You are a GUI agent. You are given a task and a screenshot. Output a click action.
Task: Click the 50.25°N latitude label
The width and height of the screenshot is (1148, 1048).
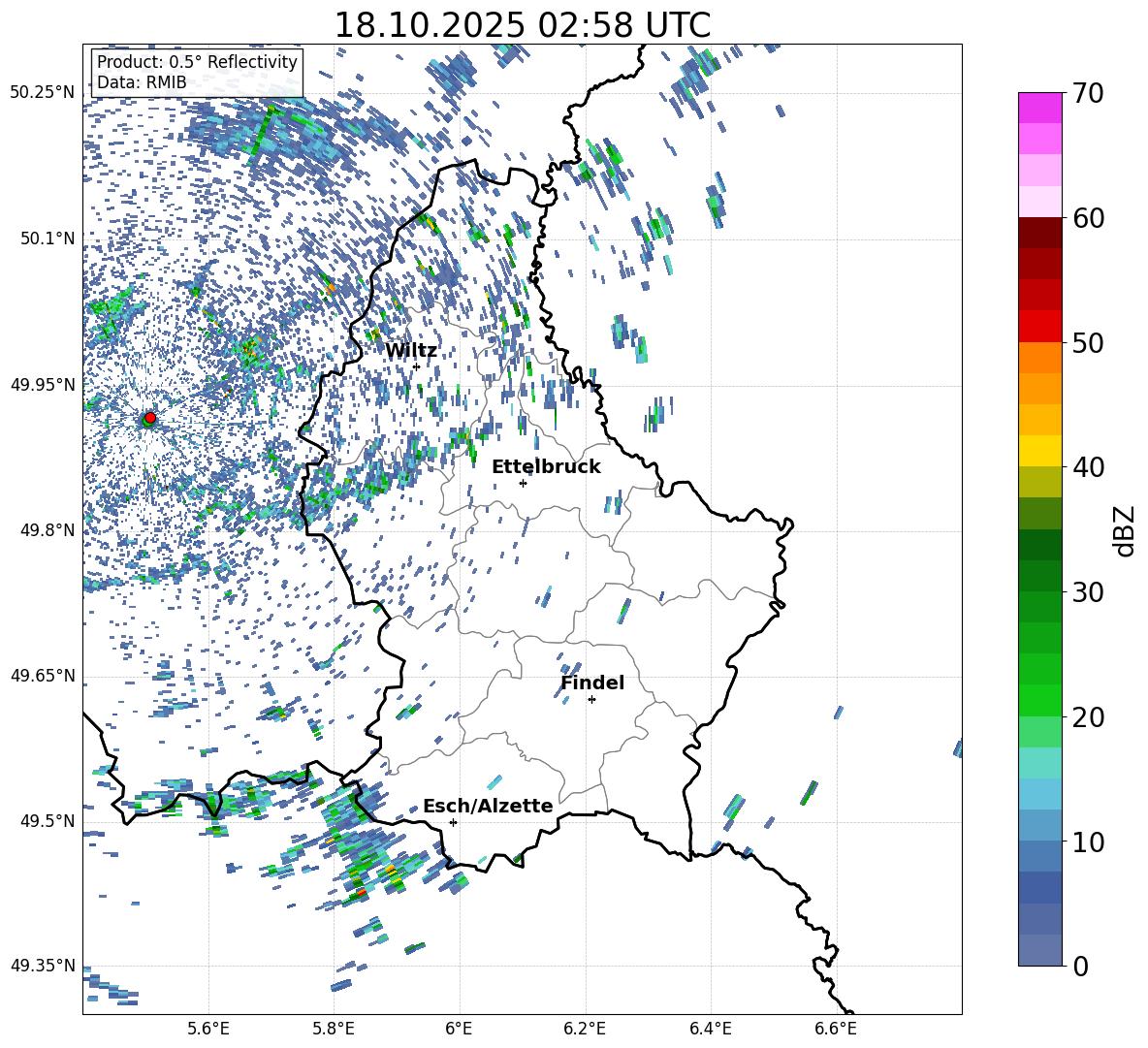43,93
